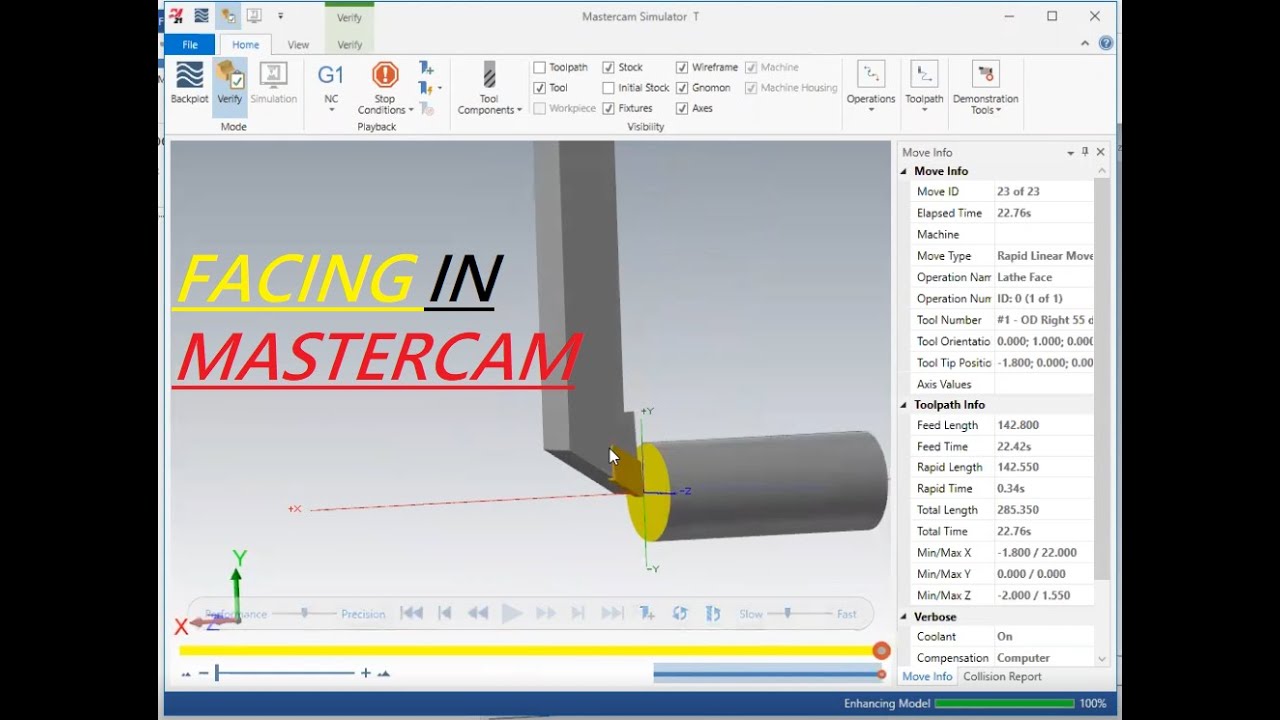Collapse the ribbon with the caret icon
The height and width of the screenshot is (720, 1280).
pyautogui.click(x=1085, y=44)
